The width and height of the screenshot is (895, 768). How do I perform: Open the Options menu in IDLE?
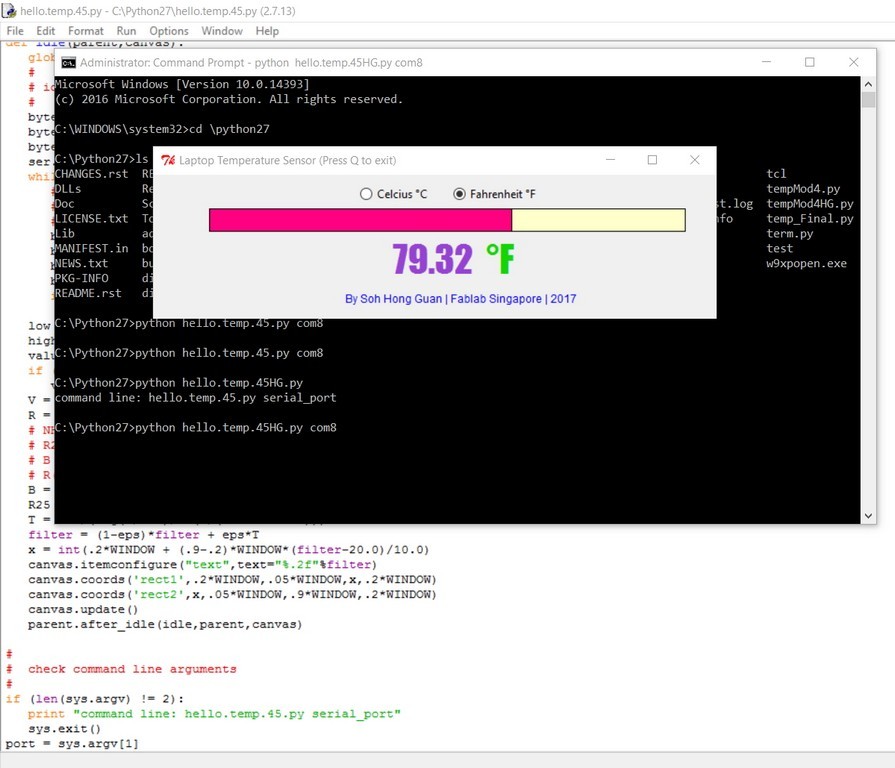coord(169,31)
